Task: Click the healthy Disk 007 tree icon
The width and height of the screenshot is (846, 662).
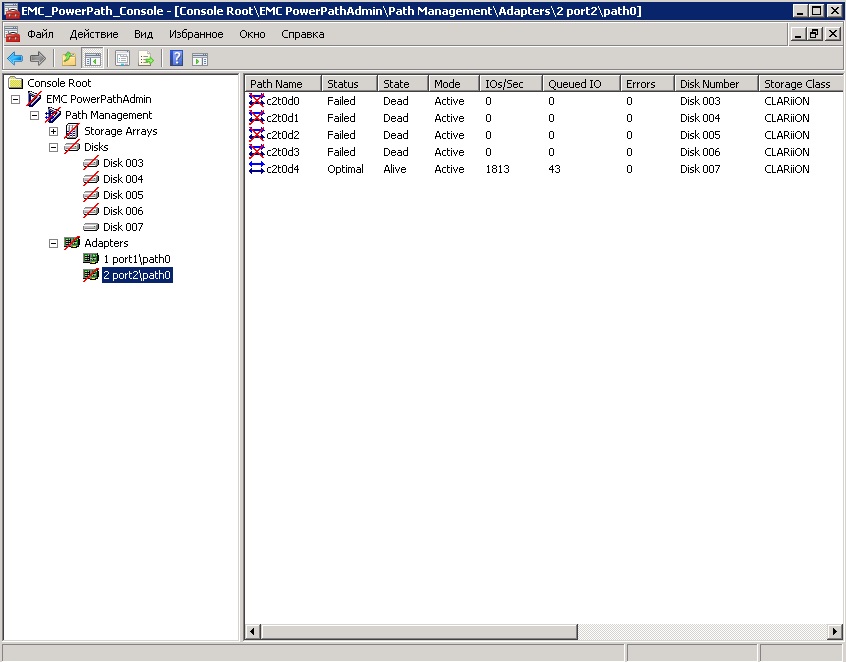Action: 91,227
